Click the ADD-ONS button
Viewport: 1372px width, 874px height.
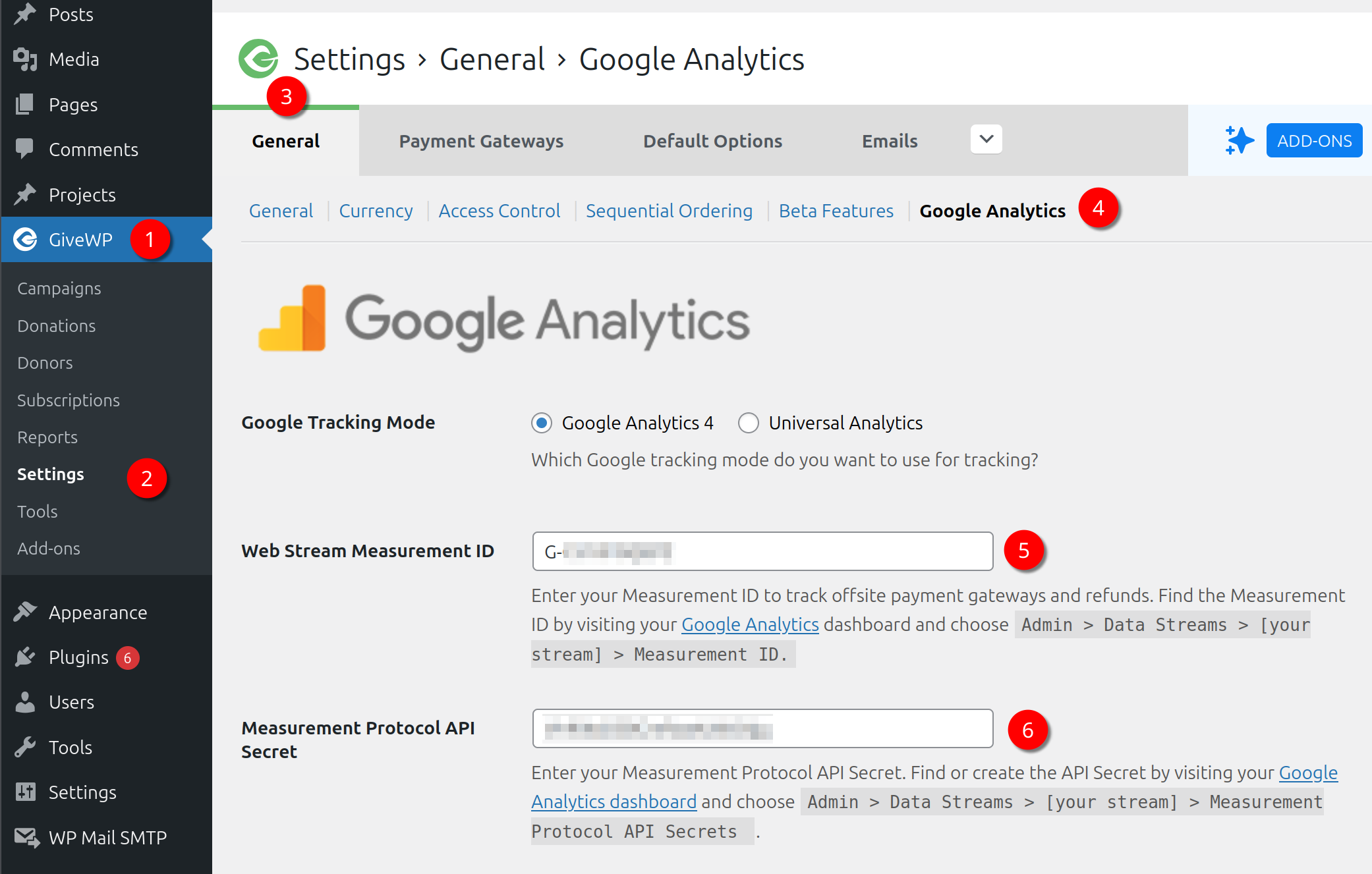1313,140
